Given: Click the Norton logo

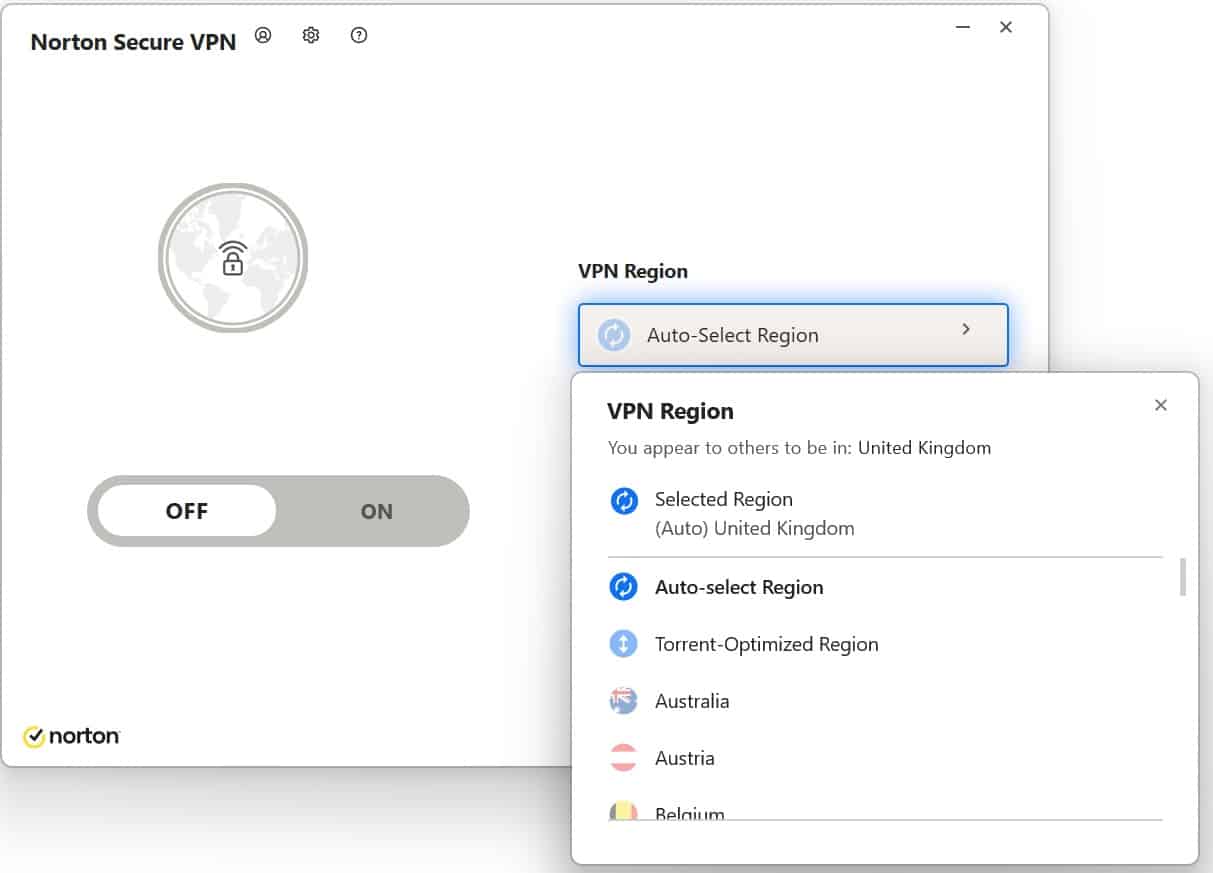Looking at the screenshot, I should (72, 736).
